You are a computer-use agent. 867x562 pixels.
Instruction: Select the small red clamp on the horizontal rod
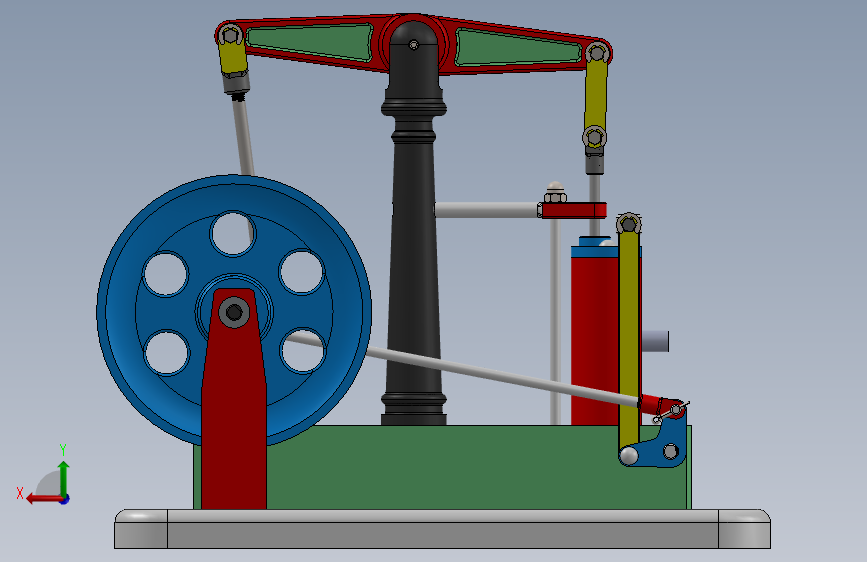[573, 210]
